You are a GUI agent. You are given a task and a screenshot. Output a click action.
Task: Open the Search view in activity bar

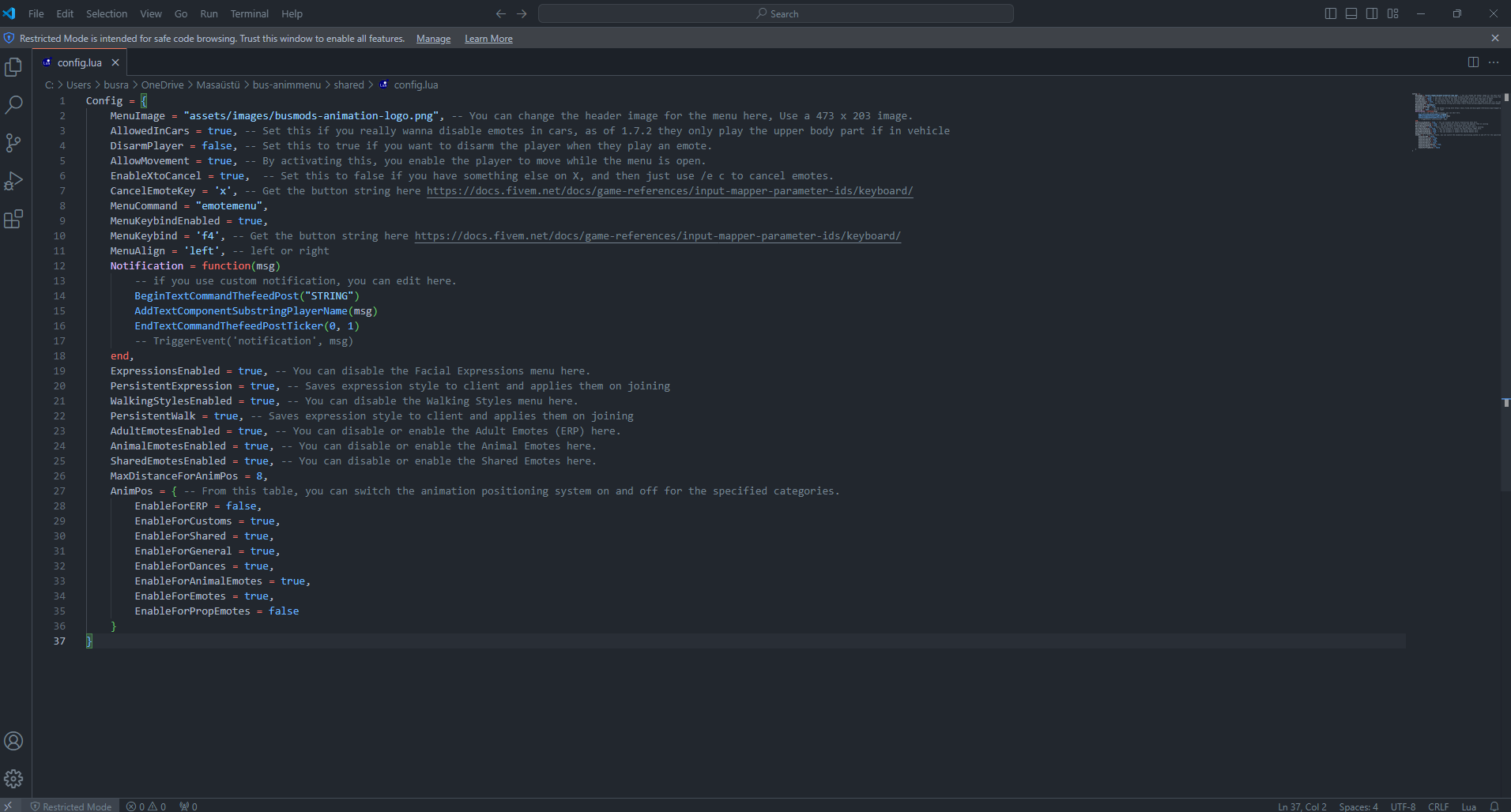pos(13,104)
